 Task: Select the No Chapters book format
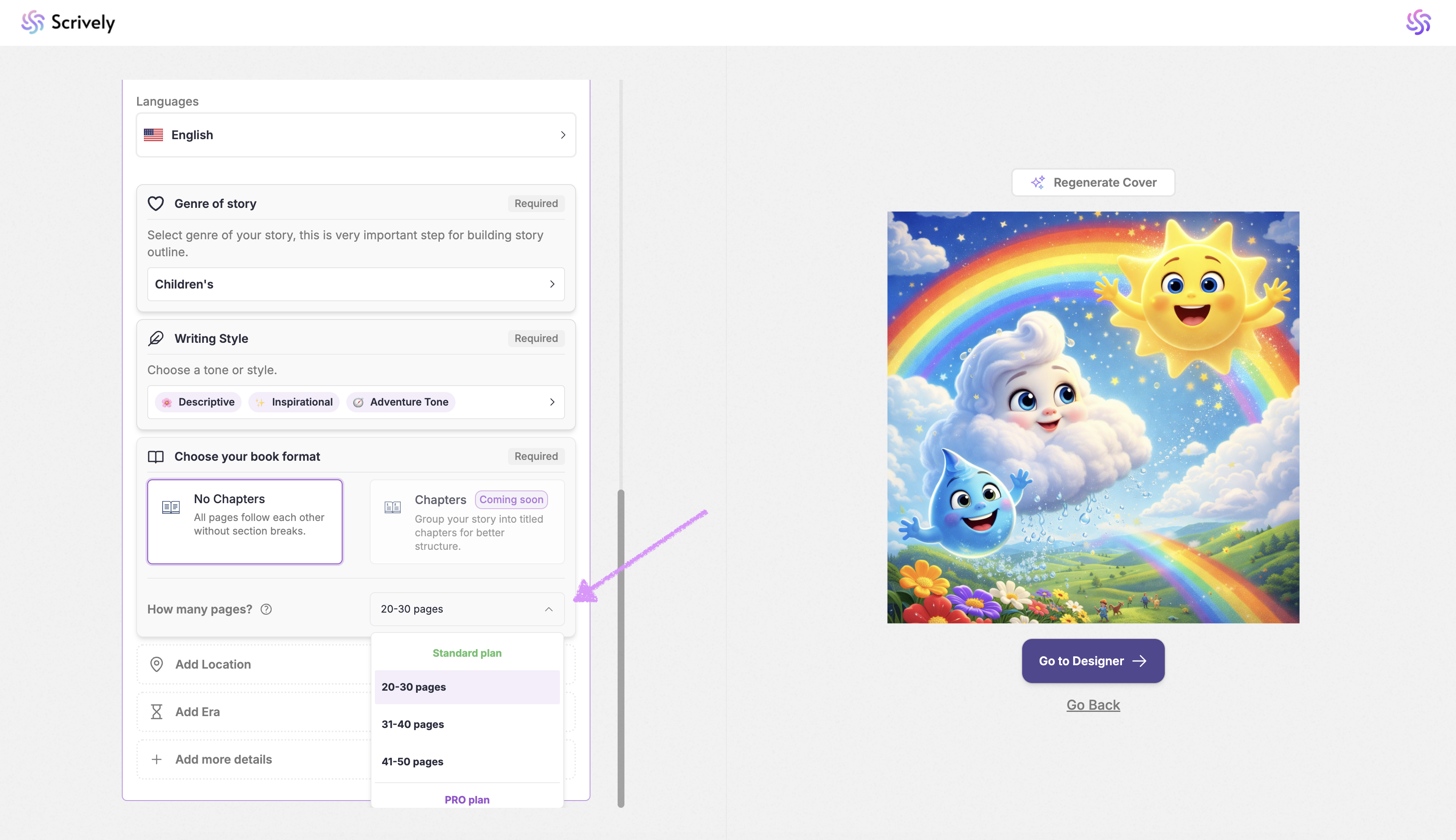pyautogui.click(x=245, y=521)
